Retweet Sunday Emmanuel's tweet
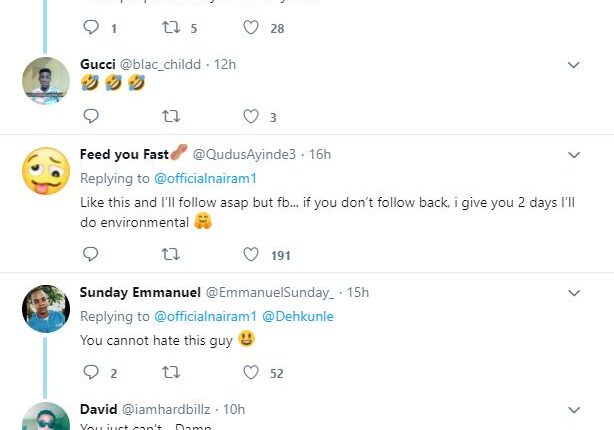This screenshot has height=430, width=614. click(x=170, y=373)
